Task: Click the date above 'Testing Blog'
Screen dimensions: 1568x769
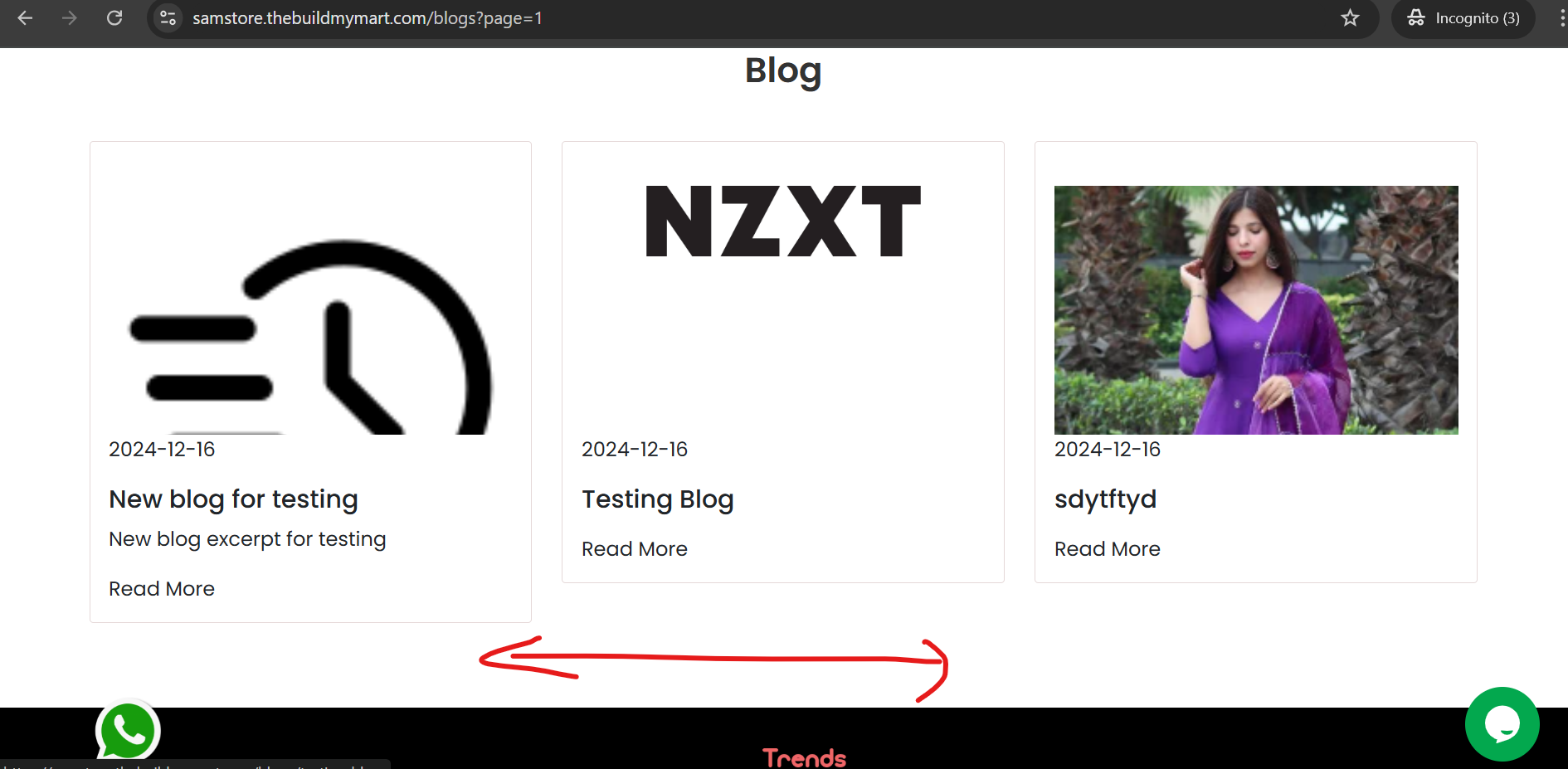Action: point(635,449)
